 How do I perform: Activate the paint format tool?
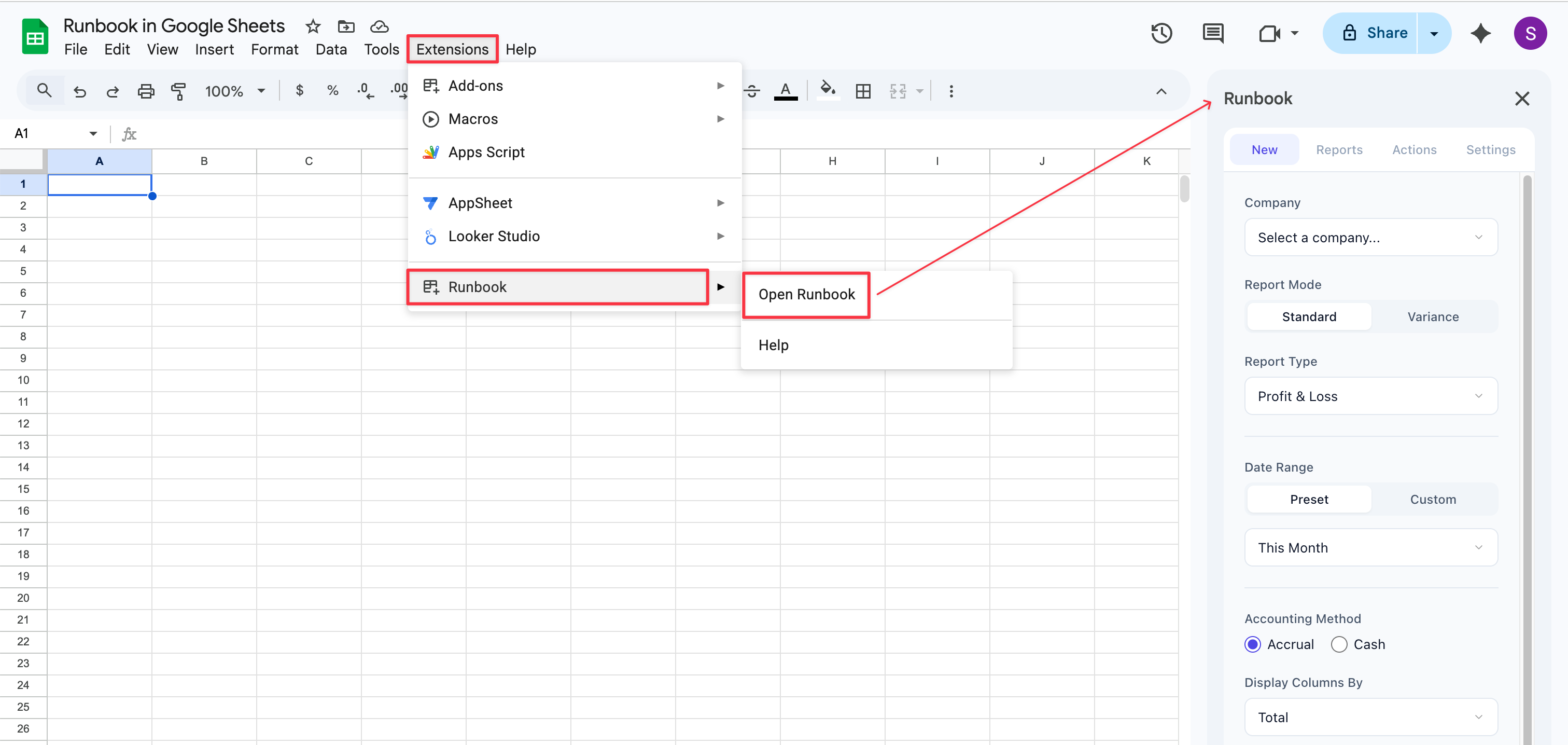pyautogui.click(x=178, y=91)
